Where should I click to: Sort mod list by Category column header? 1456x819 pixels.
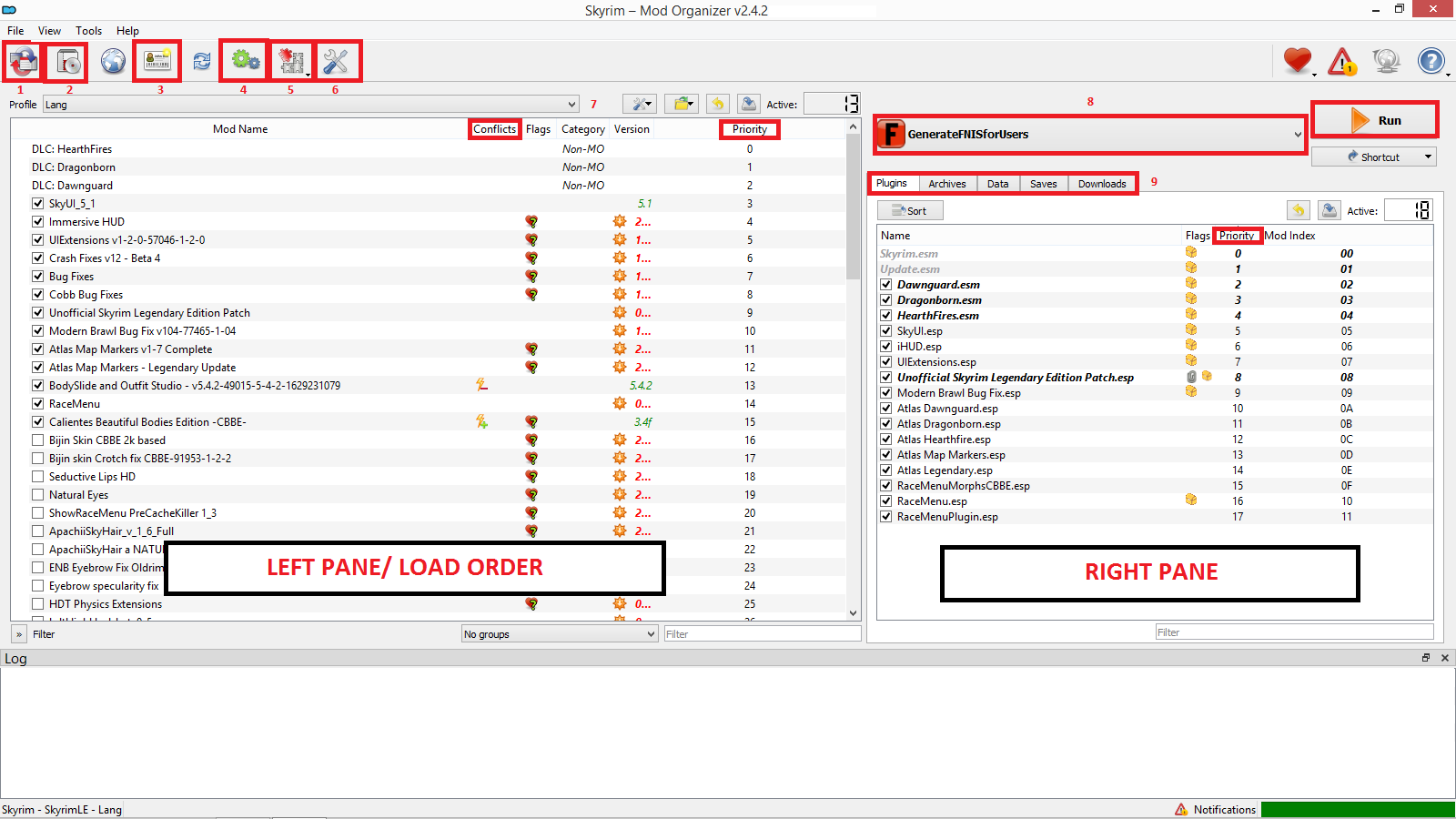point(583,129)
